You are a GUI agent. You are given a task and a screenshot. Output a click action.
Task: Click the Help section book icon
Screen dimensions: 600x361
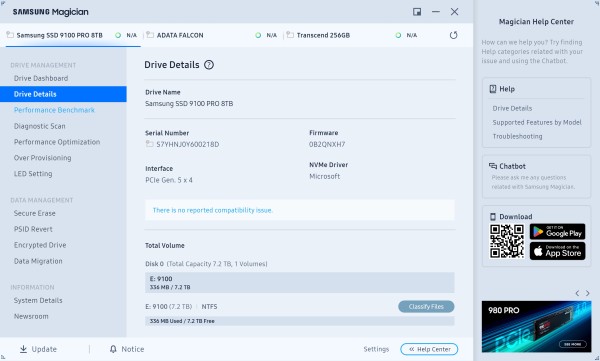tap(493, 89)
